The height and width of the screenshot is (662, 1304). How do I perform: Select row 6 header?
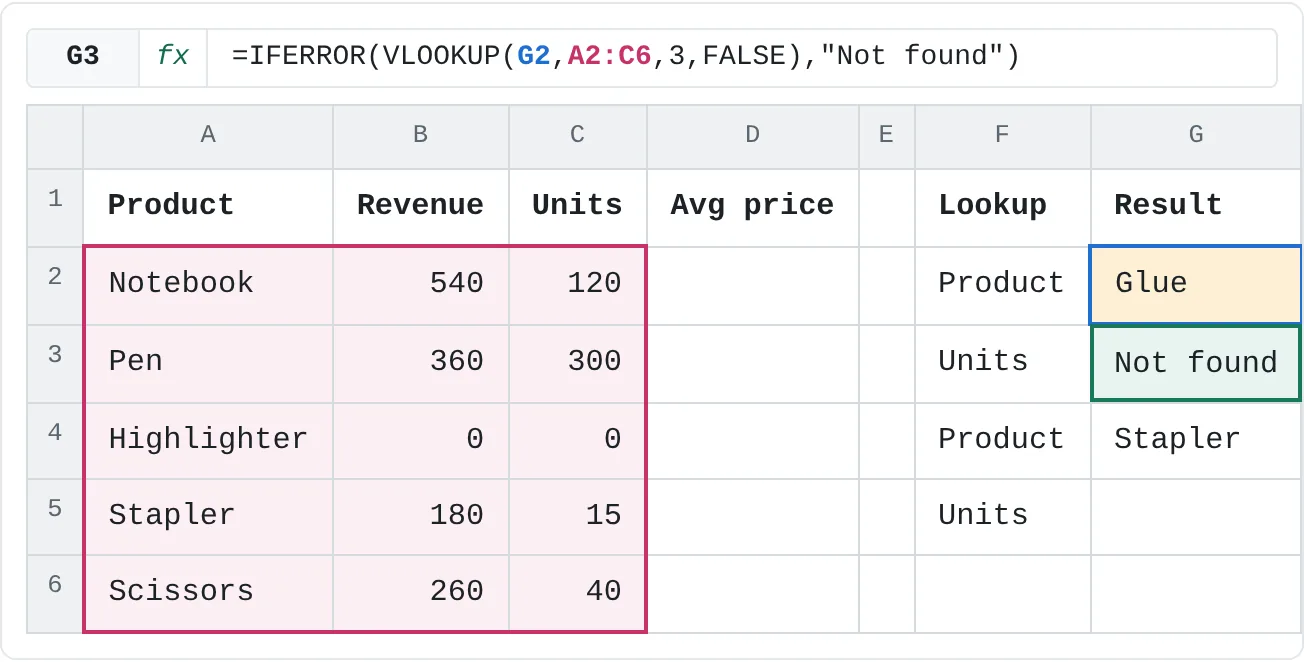click(x=55, y=594)
